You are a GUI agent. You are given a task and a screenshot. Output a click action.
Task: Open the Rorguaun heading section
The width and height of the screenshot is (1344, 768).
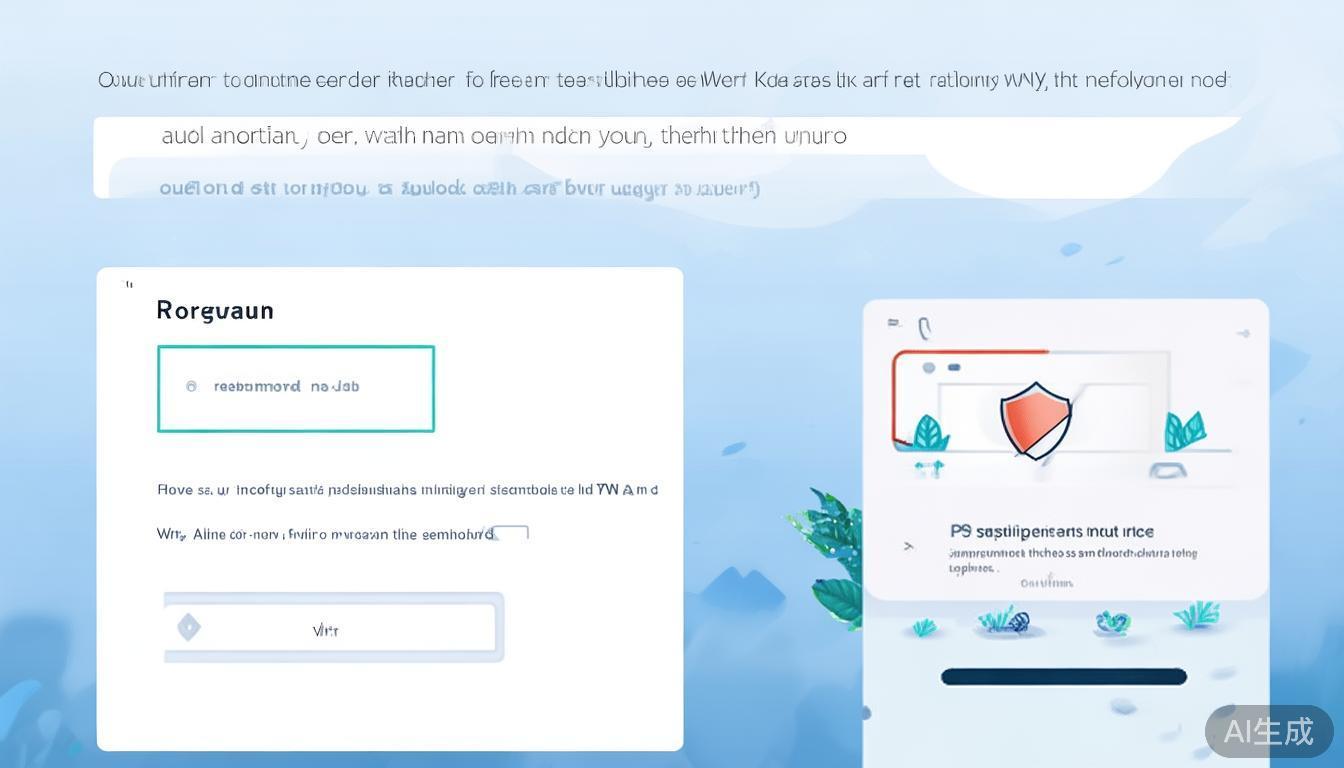point(215,310)
